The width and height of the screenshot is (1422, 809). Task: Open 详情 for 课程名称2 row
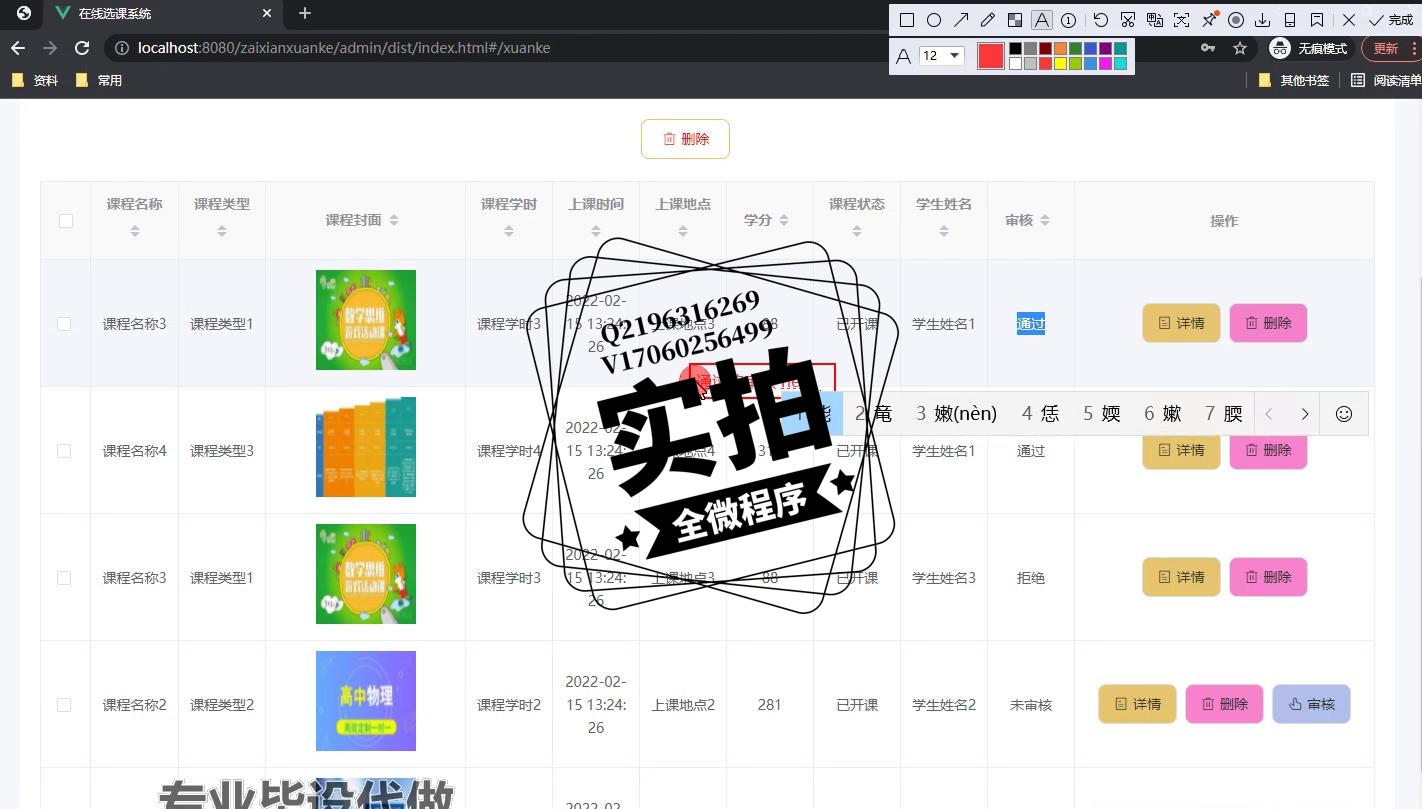[1137, 704]
